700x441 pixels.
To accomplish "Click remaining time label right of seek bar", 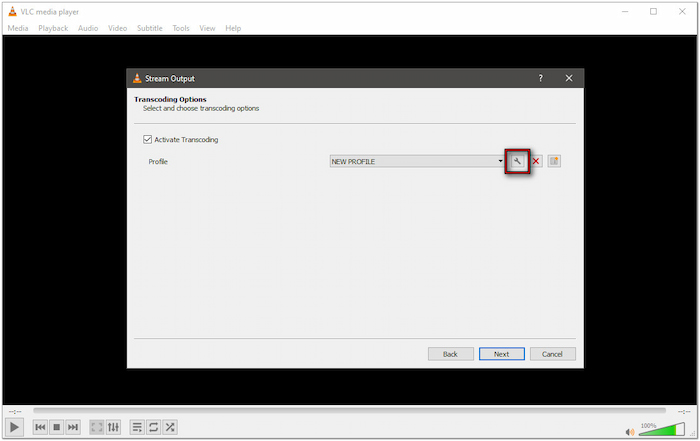I will [x=684, y=411].
